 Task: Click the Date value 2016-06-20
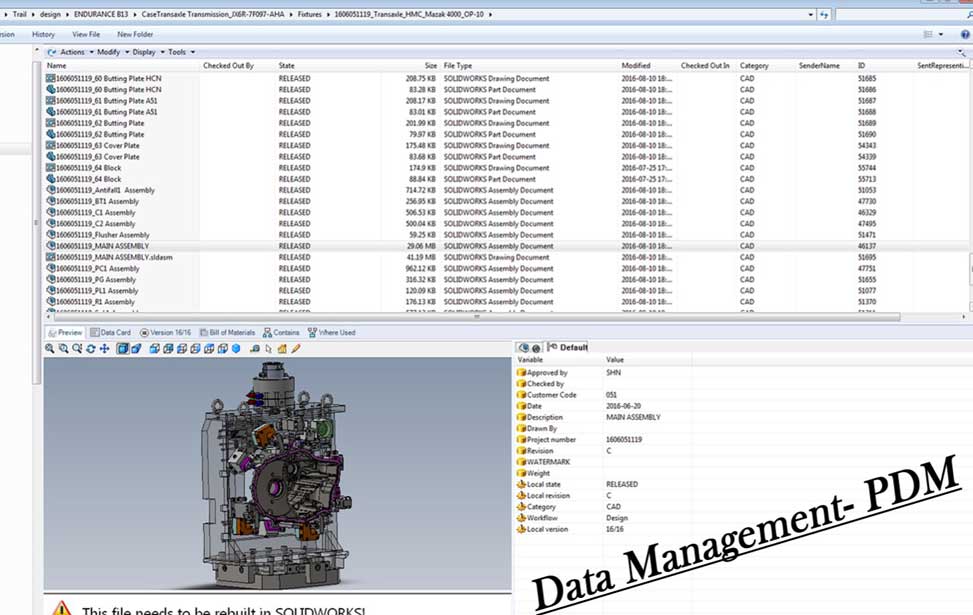[x=623, y=406]
